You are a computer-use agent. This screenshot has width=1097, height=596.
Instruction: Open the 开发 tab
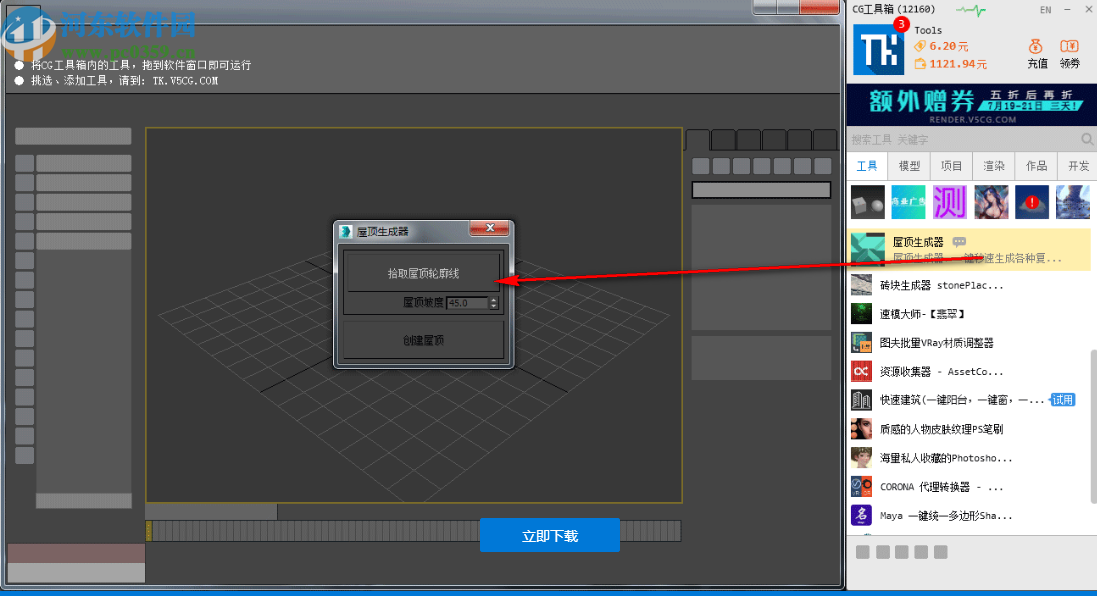click(x=1077, y=165)
